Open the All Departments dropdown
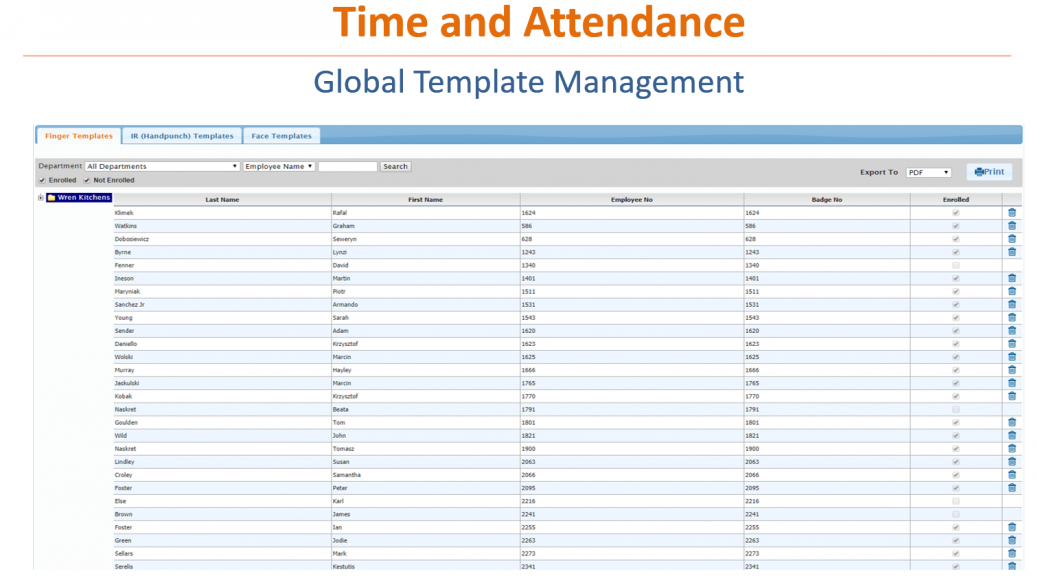The height and width of the screenshot is (576, 1038). point(162,166)
